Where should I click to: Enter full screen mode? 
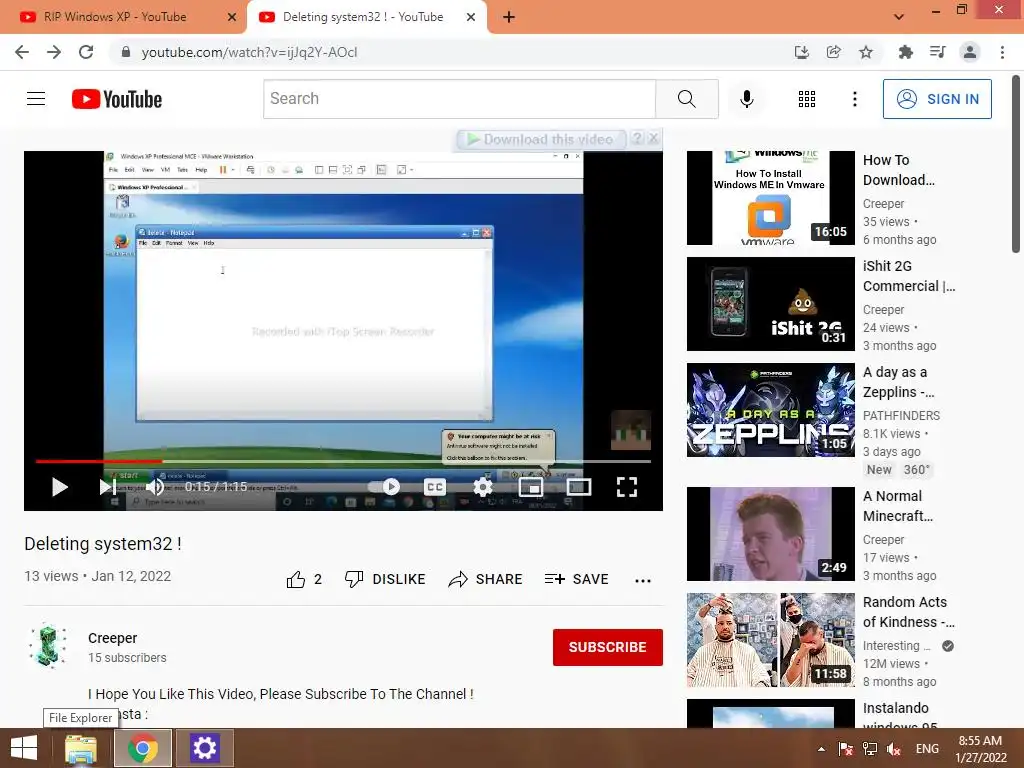tap(627, 487)
